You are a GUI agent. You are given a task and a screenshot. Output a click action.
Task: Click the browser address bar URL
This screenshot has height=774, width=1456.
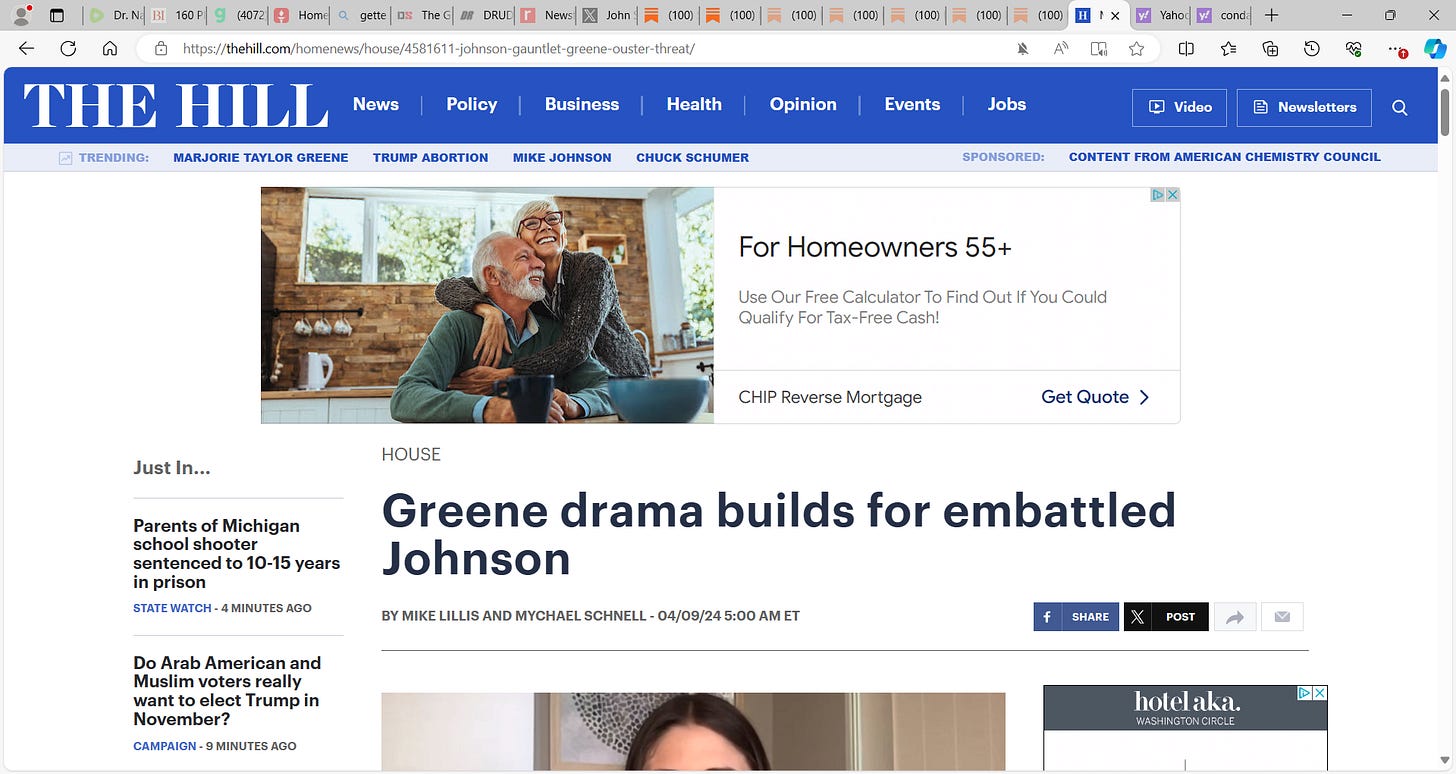(x=439, y=48)
